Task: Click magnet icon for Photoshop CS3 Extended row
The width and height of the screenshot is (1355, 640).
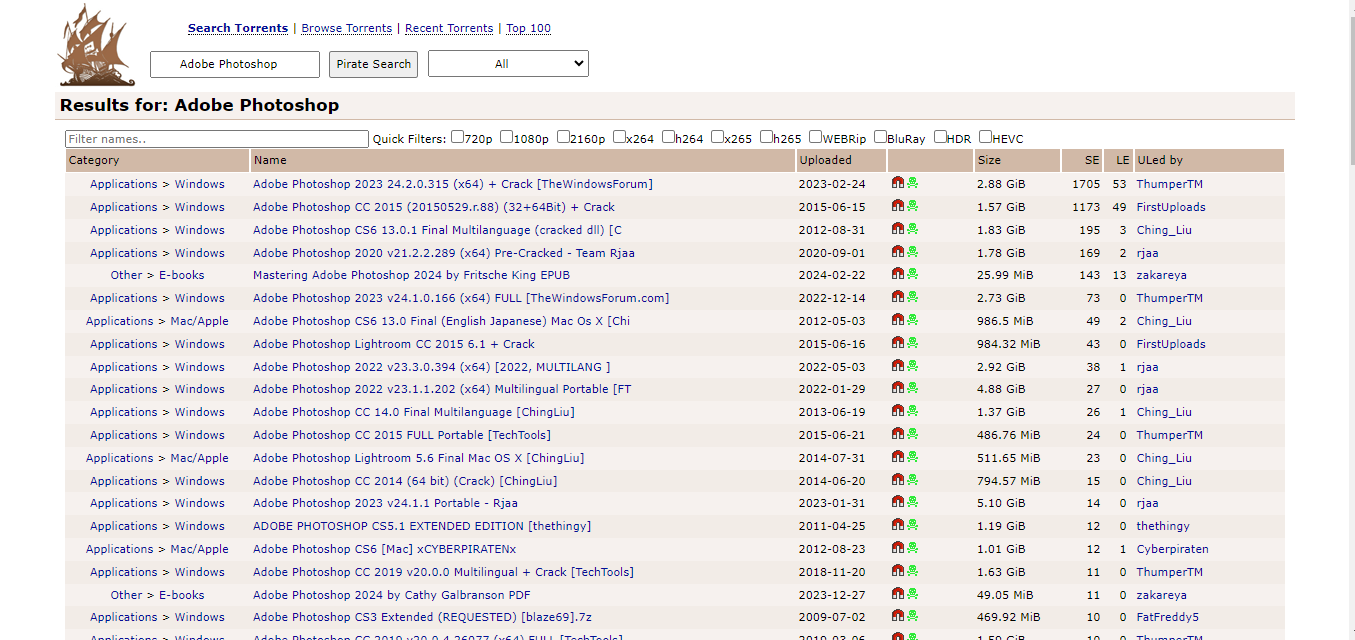Action: (x=898, y=616)
